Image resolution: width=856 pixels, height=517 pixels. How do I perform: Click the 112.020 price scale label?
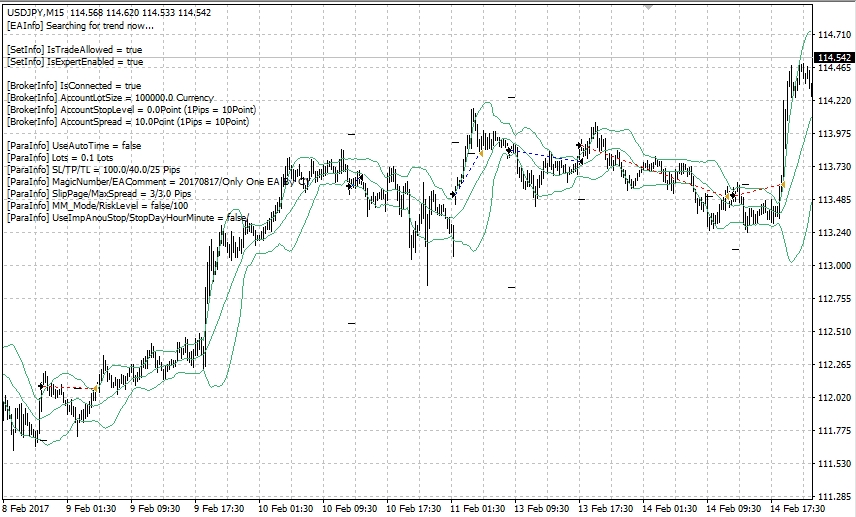coord(834,398)
